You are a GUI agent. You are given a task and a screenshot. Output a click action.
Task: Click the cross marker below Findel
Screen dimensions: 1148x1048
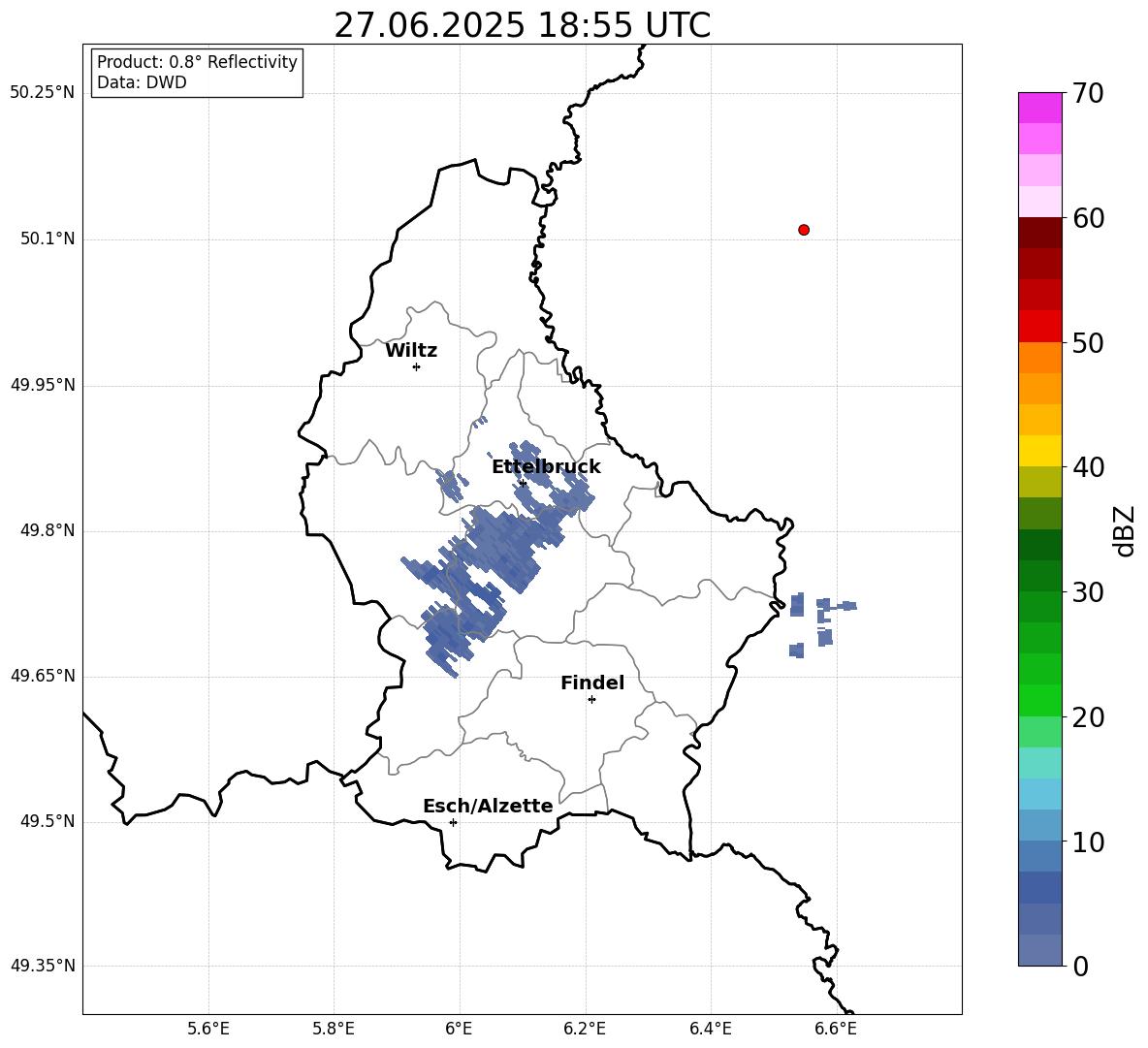tap(591, 700)
